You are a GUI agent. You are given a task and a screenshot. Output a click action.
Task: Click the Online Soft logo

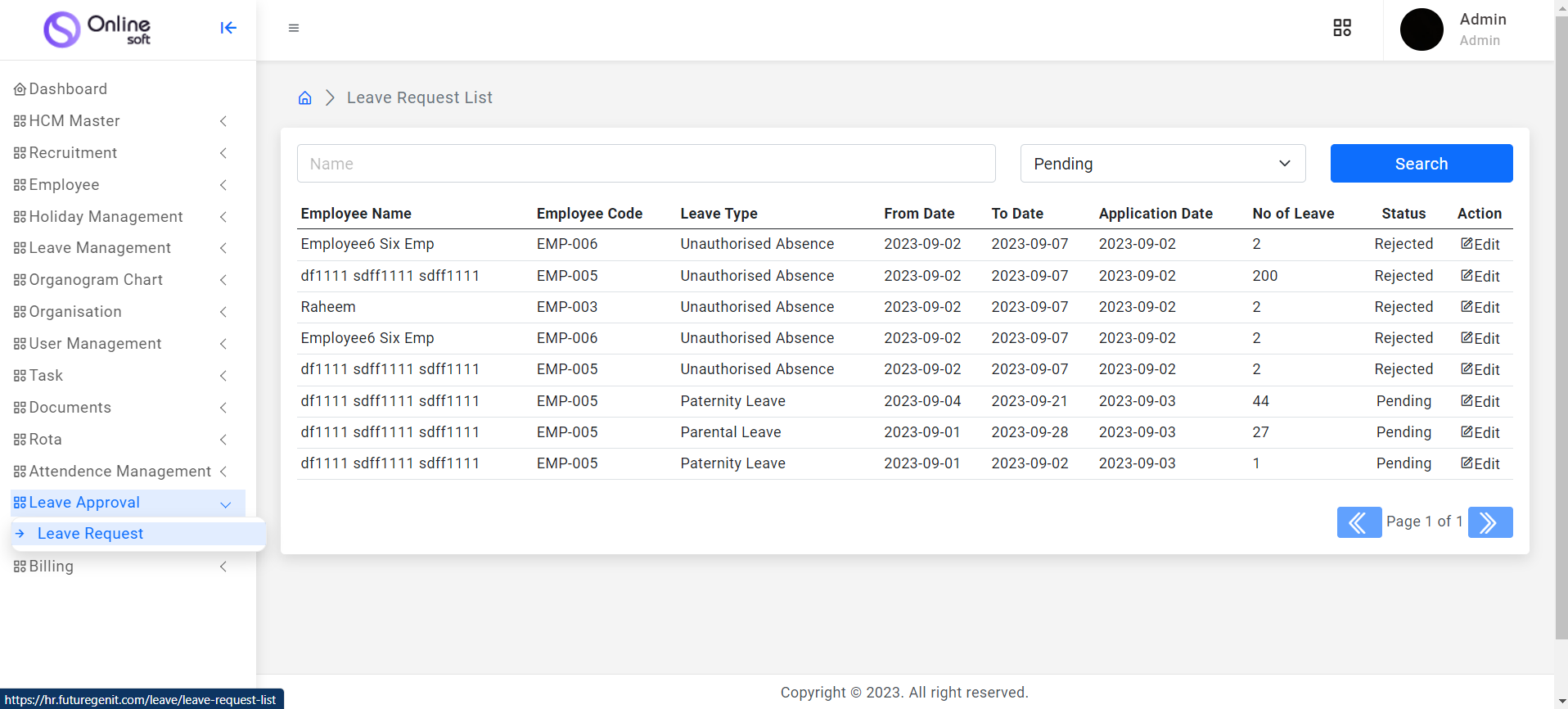pyautogui.click(x=97, y=29)
